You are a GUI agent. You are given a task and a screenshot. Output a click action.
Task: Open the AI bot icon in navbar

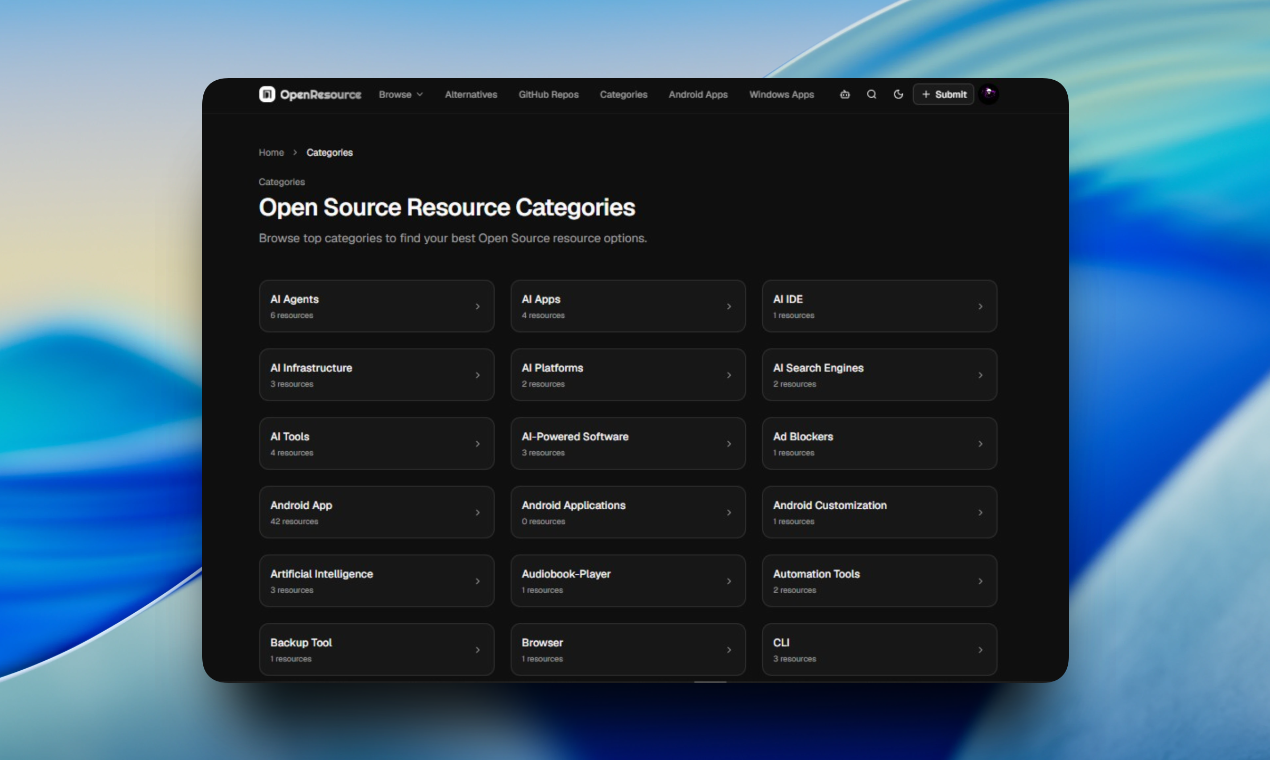pyautogui.click(x=845, y=95)
